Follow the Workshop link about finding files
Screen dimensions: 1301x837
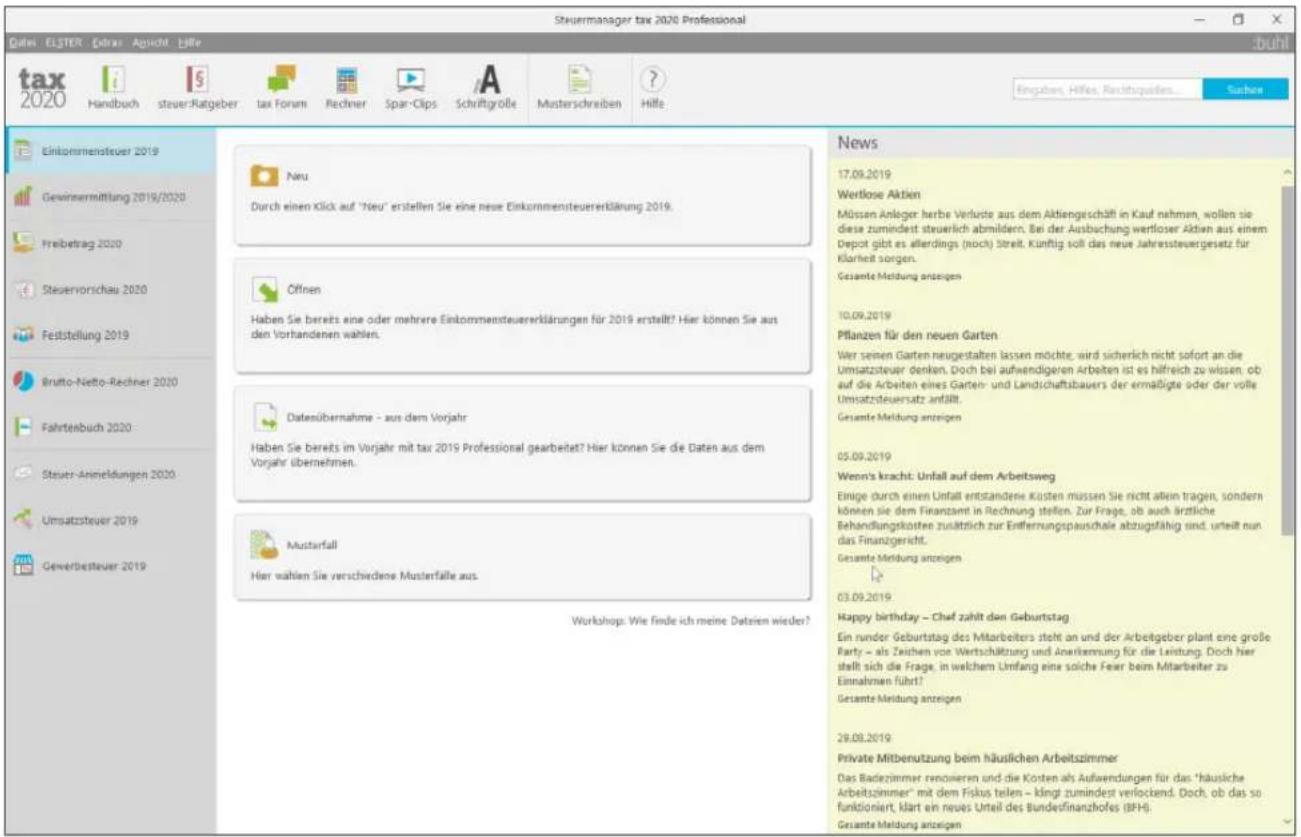690,620
